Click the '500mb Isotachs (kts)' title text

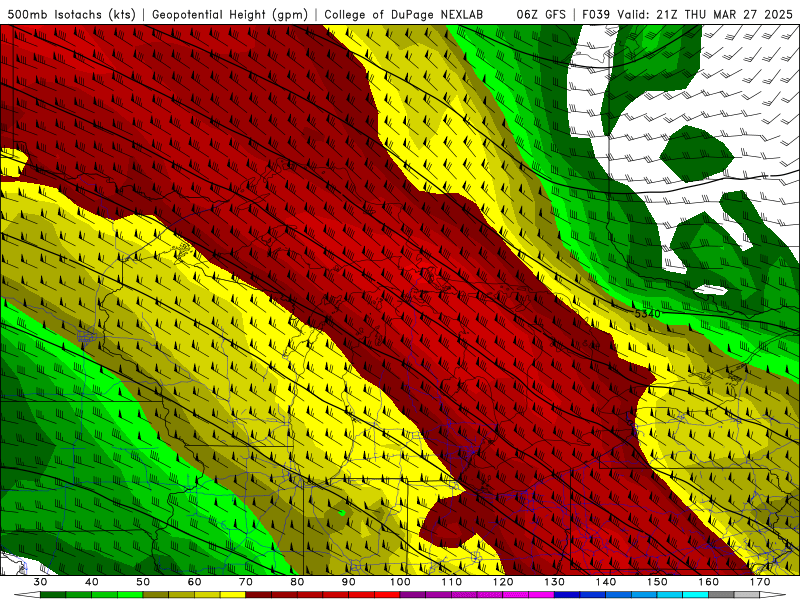[71, 14]
